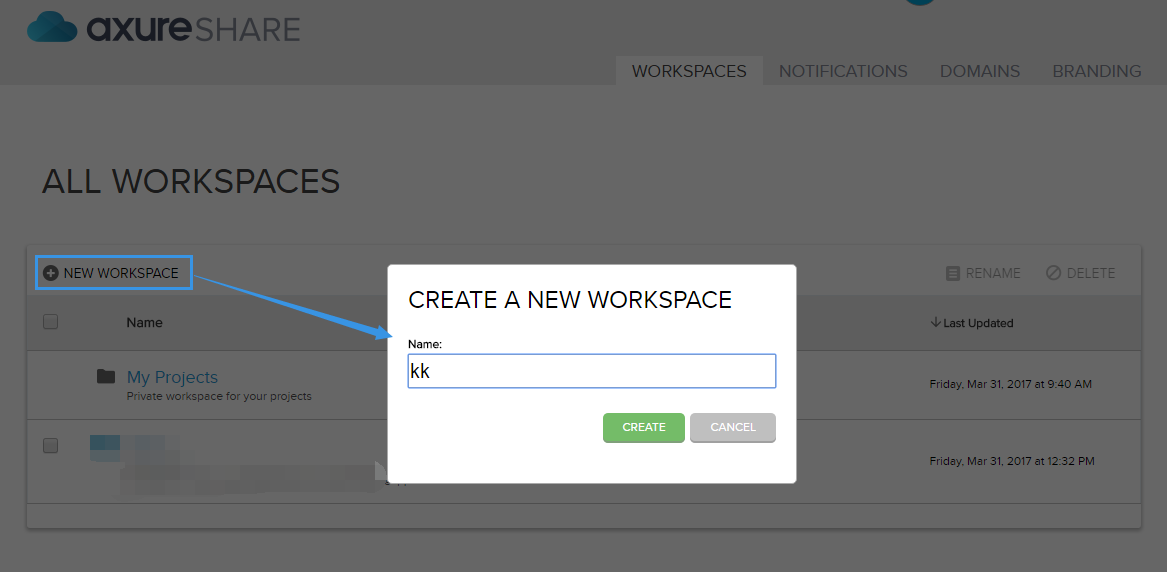Click the blurred workspace thumbnail icon
Screen dimensions: 1167x572
point(105,445)
